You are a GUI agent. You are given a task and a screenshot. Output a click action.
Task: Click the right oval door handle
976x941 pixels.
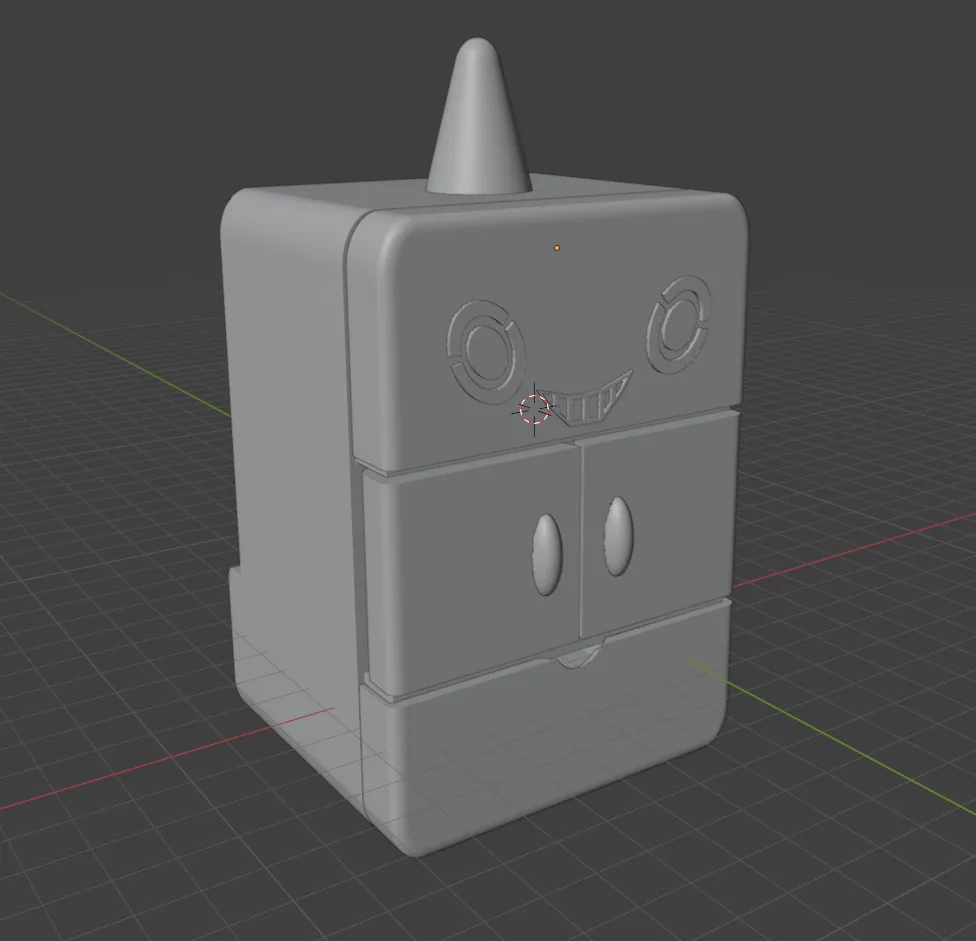(x=619, y=536)
